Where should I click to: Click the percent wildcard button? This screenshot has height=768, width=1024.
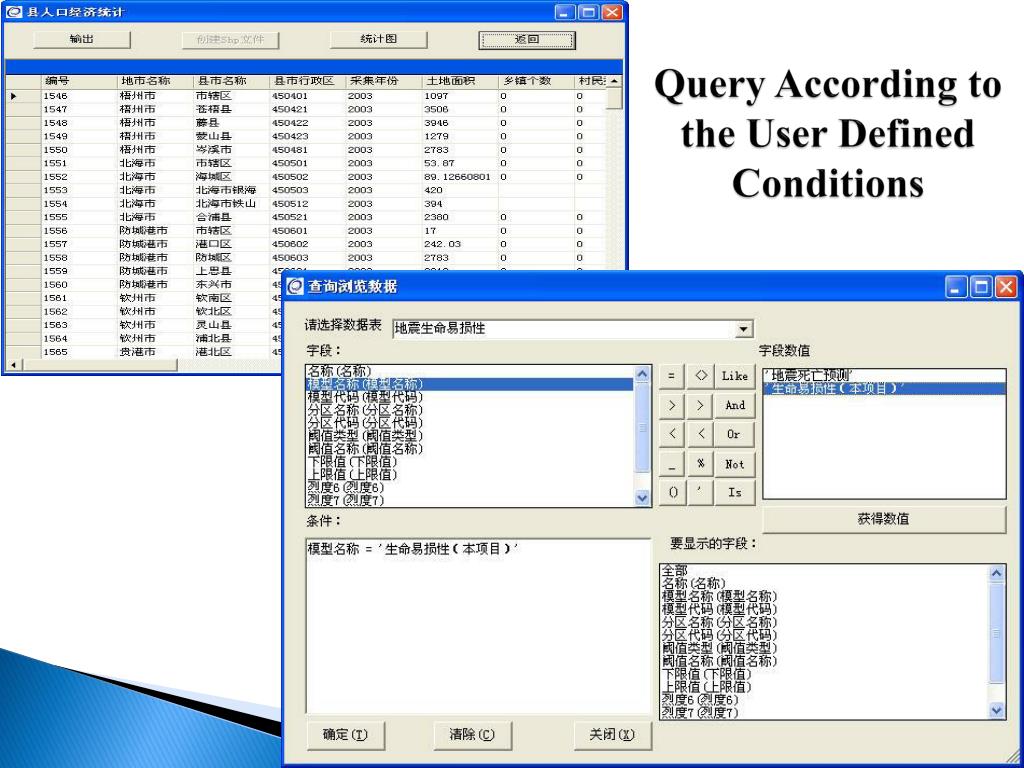pyautogui.click(x=701, y=464)
